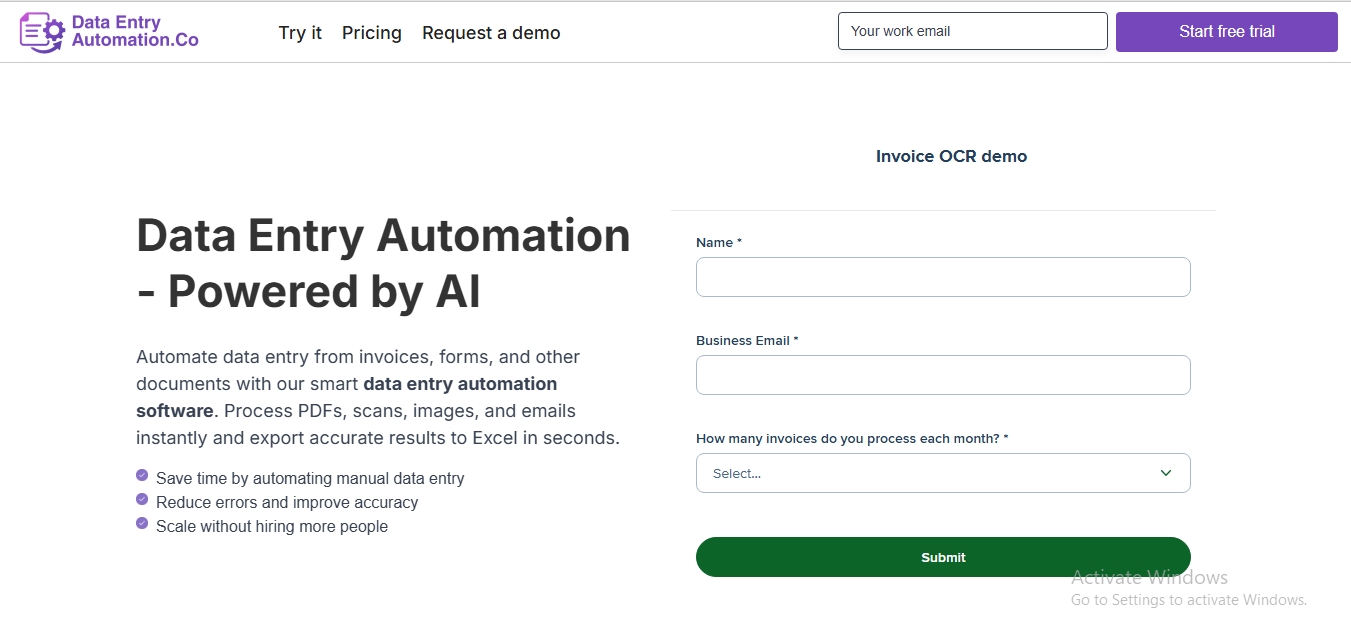The height and width of the screenshot is (630, 1351).
Task: Click the checkmark bullet beside "Reduce errors"
Action: [142, 499]
